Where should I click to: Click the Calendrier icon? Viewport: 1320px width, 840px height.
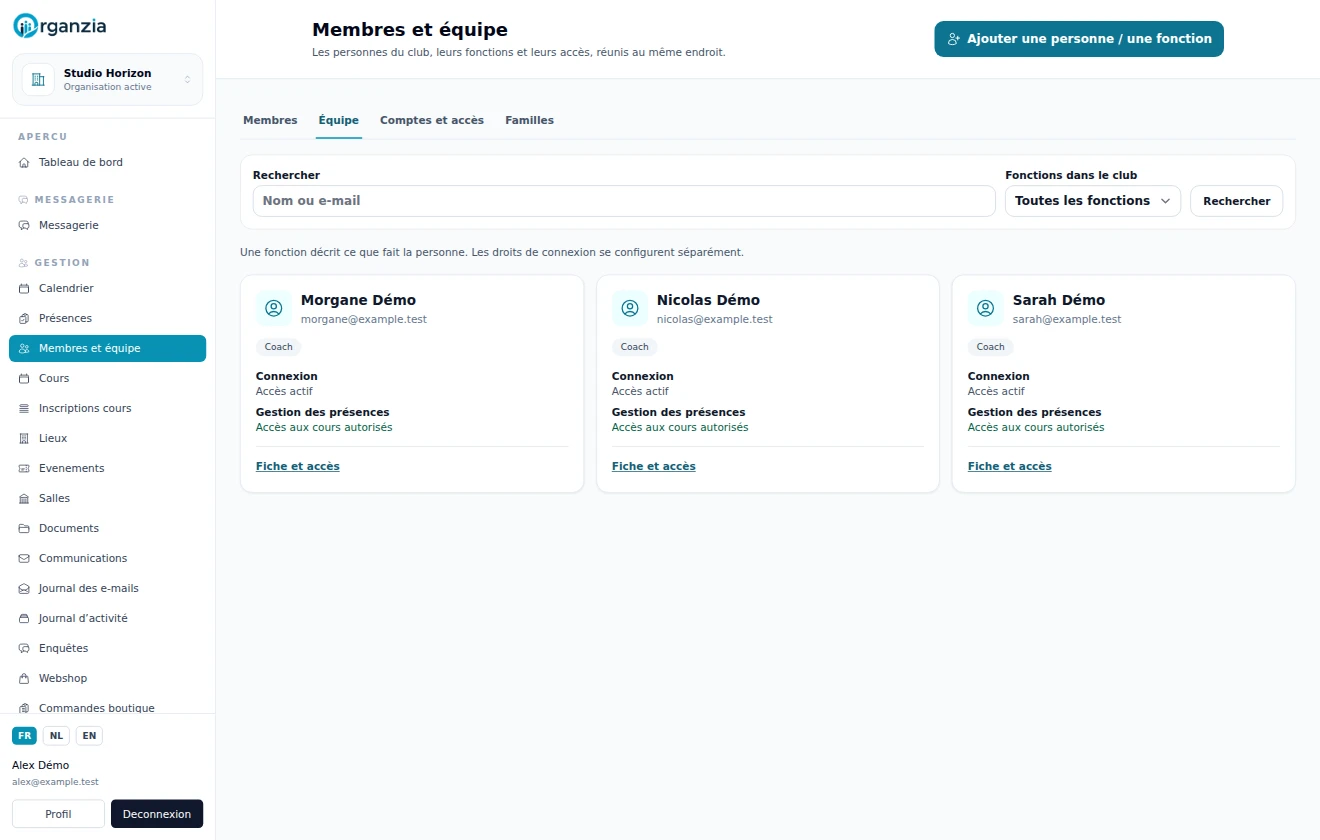(24, 288)
